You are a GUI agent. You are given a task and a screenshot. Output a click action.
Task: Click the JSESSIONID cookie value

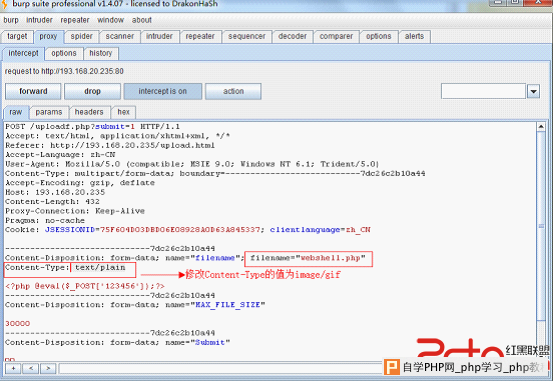[x=180, y=230]
